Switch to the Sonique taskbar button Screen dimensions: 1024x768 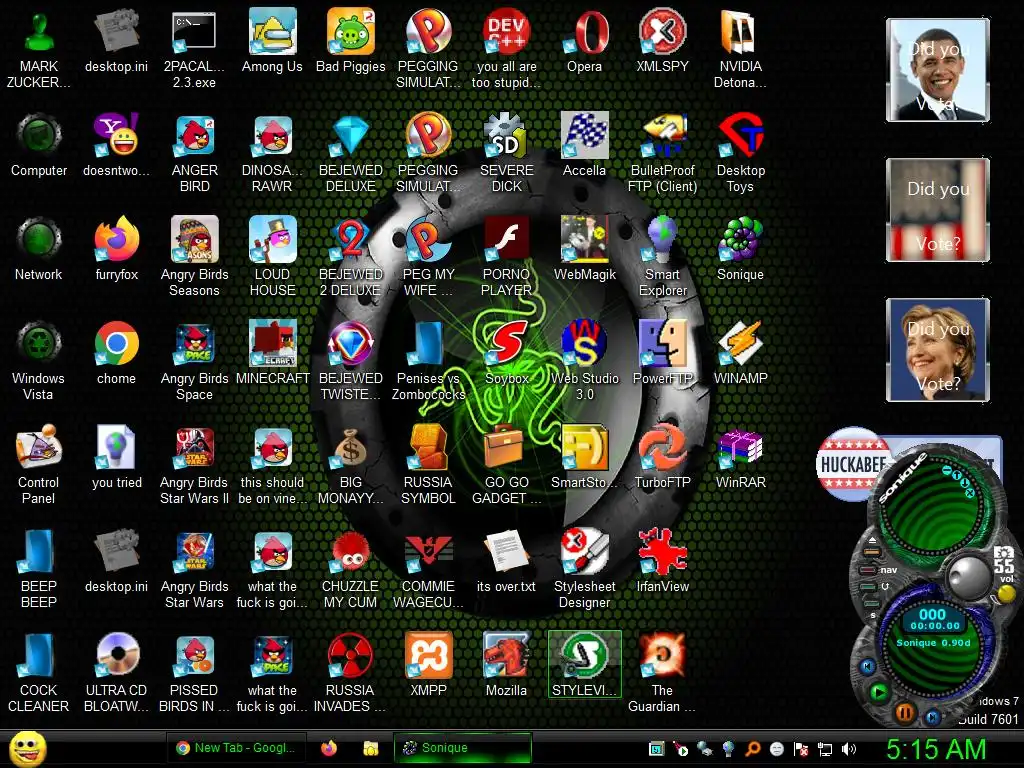pos(462,748)
